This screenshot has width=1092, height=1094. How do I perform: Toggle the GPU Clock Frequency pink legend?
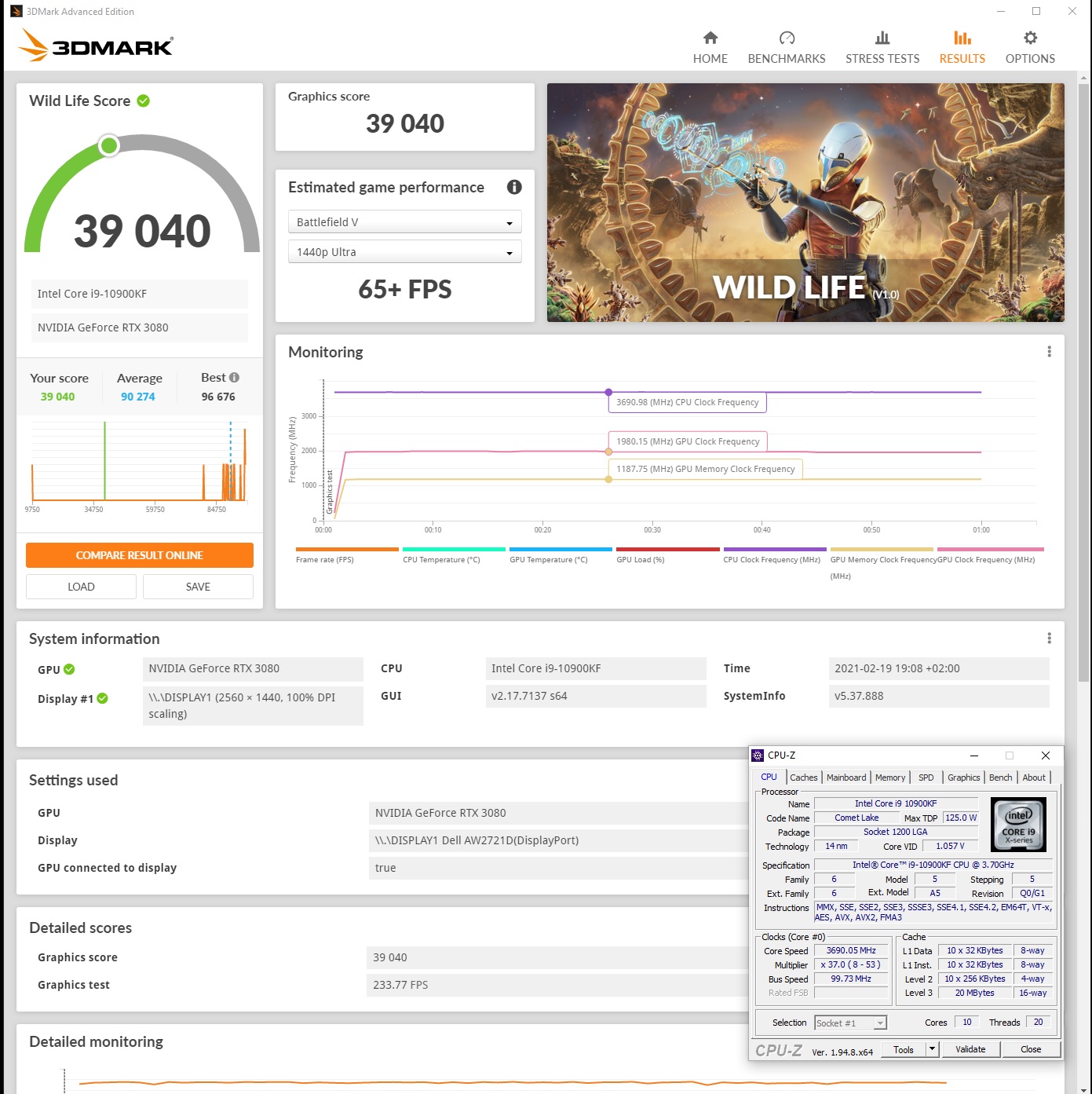(990, 555)
